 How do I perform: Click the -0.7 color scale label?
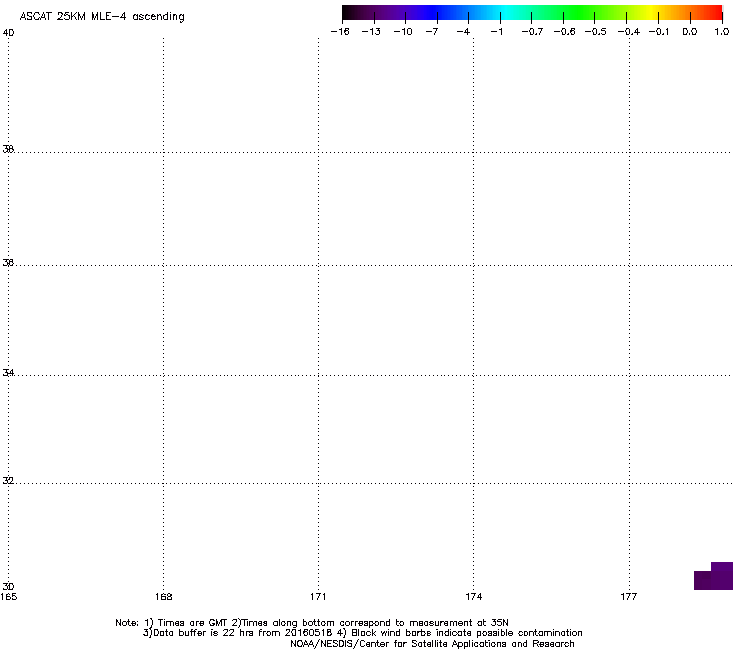click(532, 32)
